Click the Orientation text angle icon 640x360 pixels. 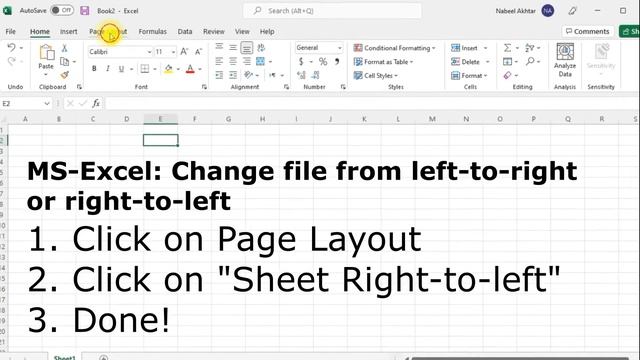coord(261,48)
